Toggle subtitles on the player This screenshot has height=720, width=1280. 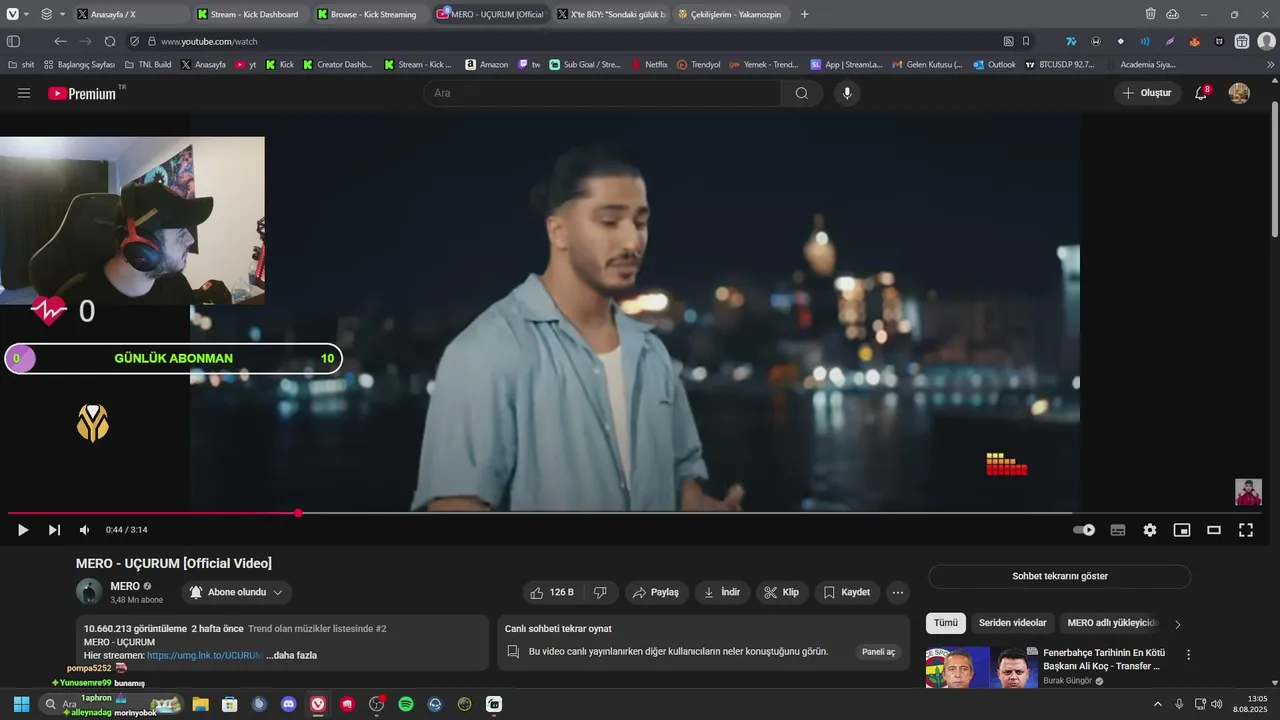click(1118, 530)
